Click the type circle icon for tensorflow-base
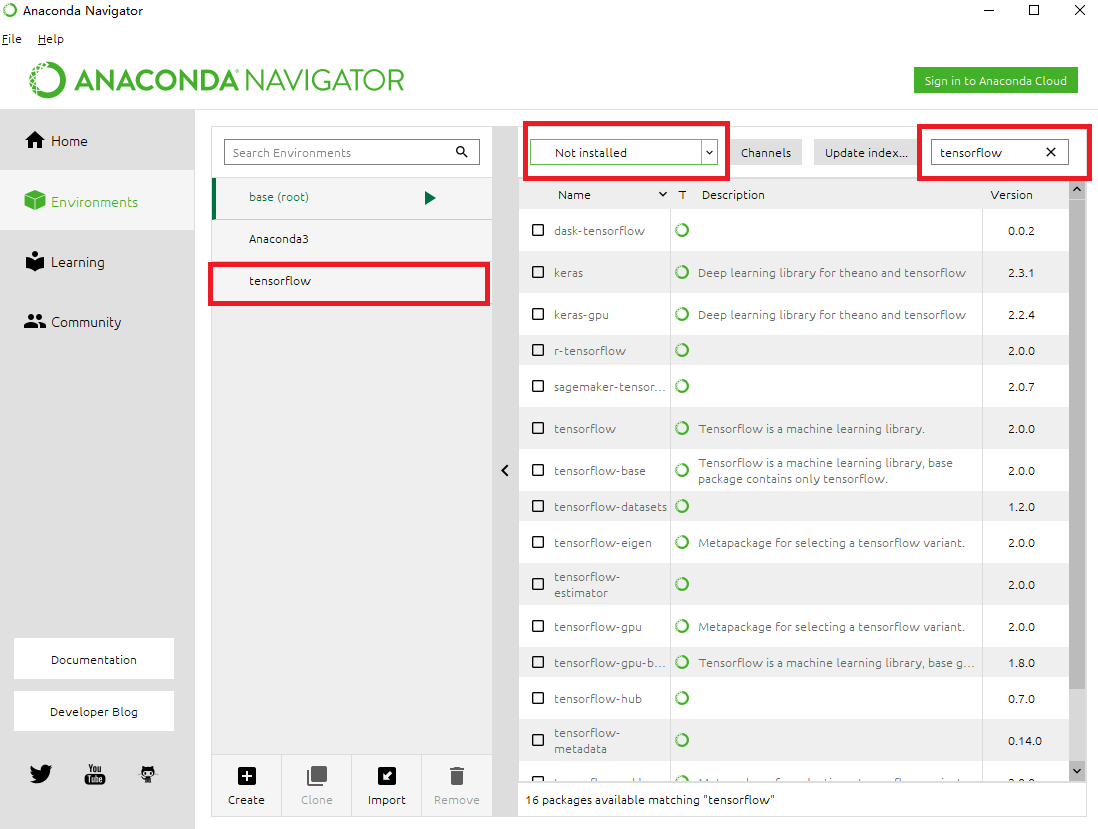Image resolution: width=1098 pixels, height=829 pixels. (682, 471)
